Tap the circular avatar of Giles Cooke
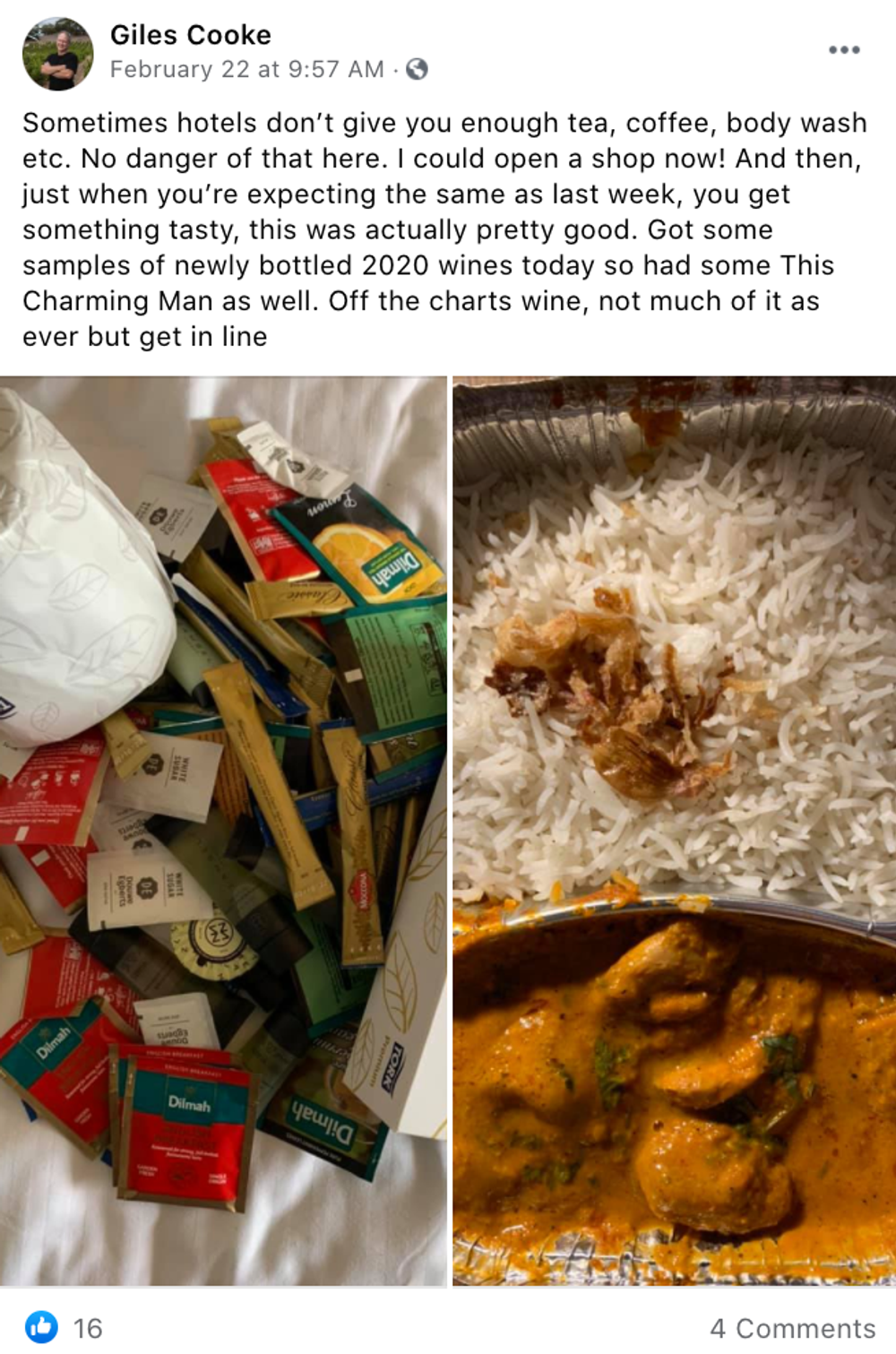This screenshot has width=896, height=1354. pyautogui.click(x=57, y=54)
